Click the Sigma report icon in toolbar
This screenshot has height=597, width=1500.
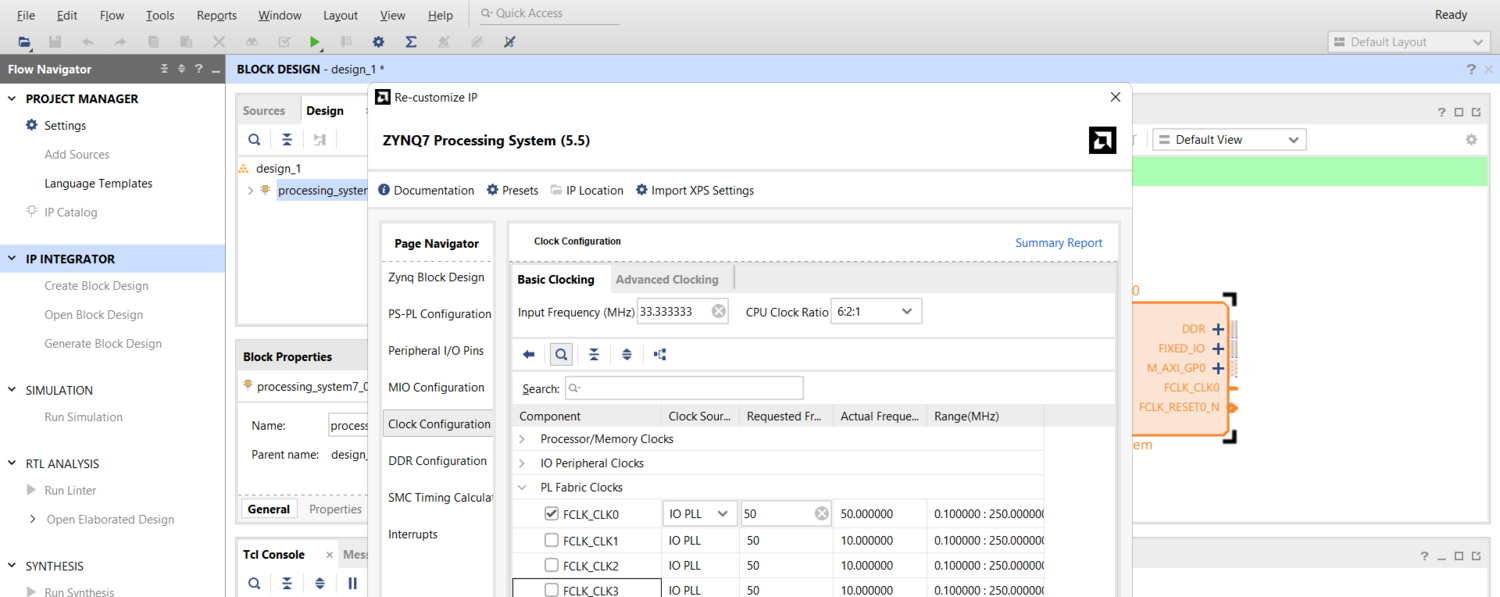[411, 42]
